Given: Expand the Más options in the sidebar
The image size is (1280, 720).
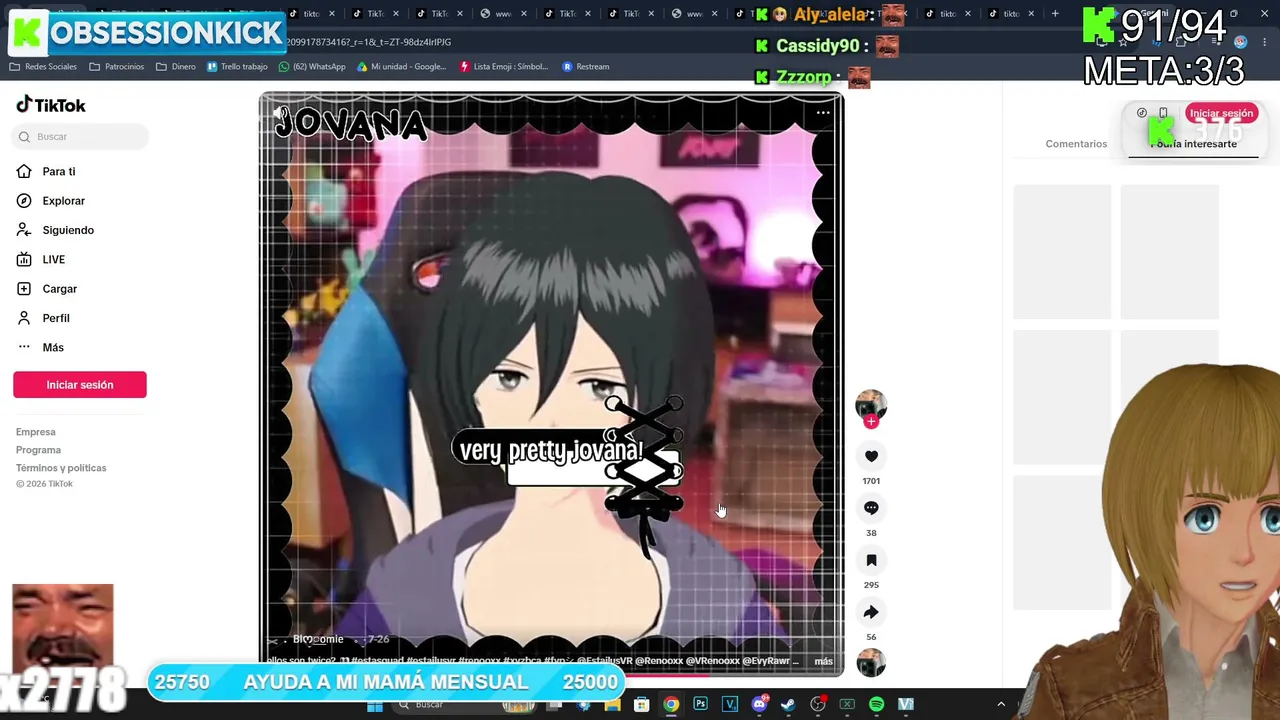Looking at the screenshot, I should click(41, 347).
